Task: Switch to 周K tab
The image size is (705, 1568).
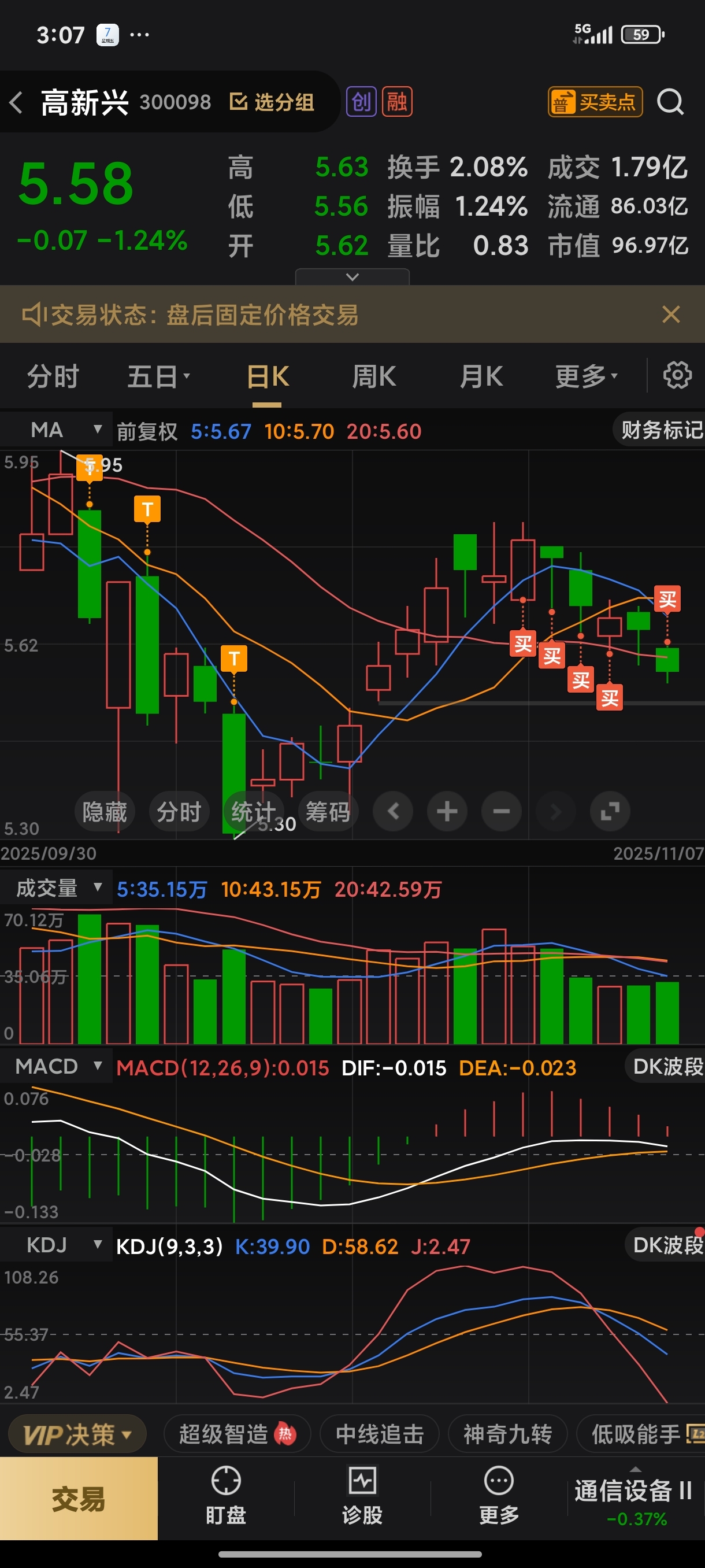Action: click(x=373, y=376)
